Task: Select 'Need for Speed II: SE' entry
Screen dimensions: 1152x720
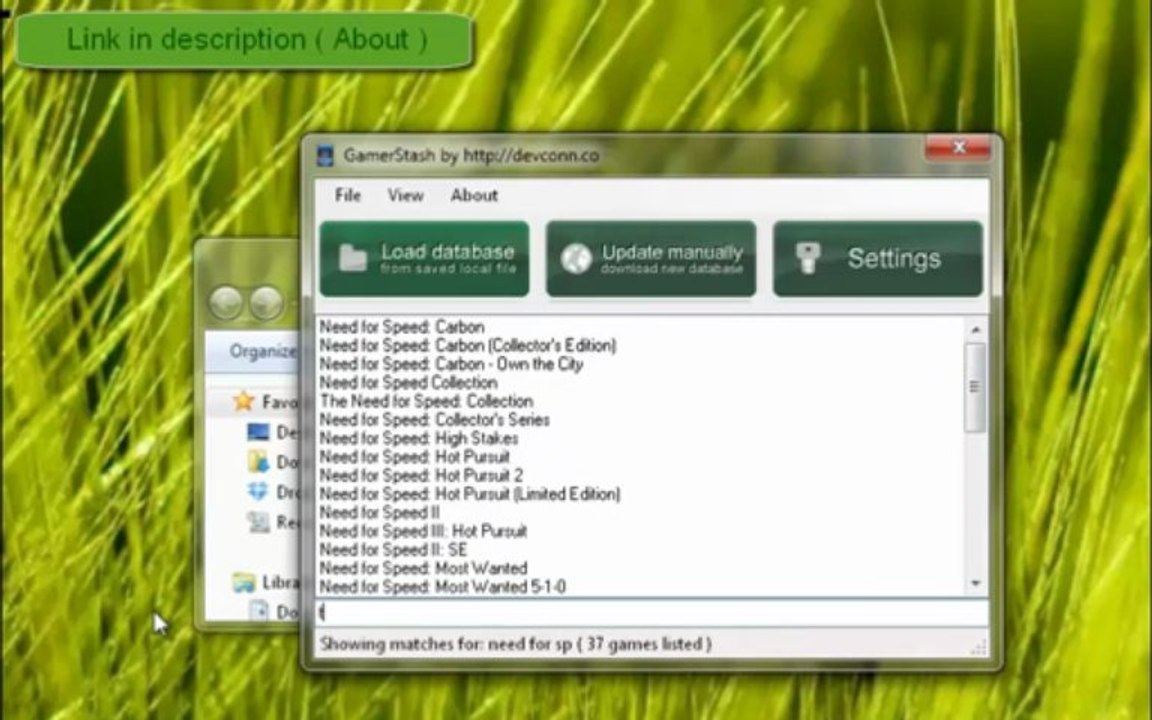Action: pyautogui.click(x=393, y=550)
